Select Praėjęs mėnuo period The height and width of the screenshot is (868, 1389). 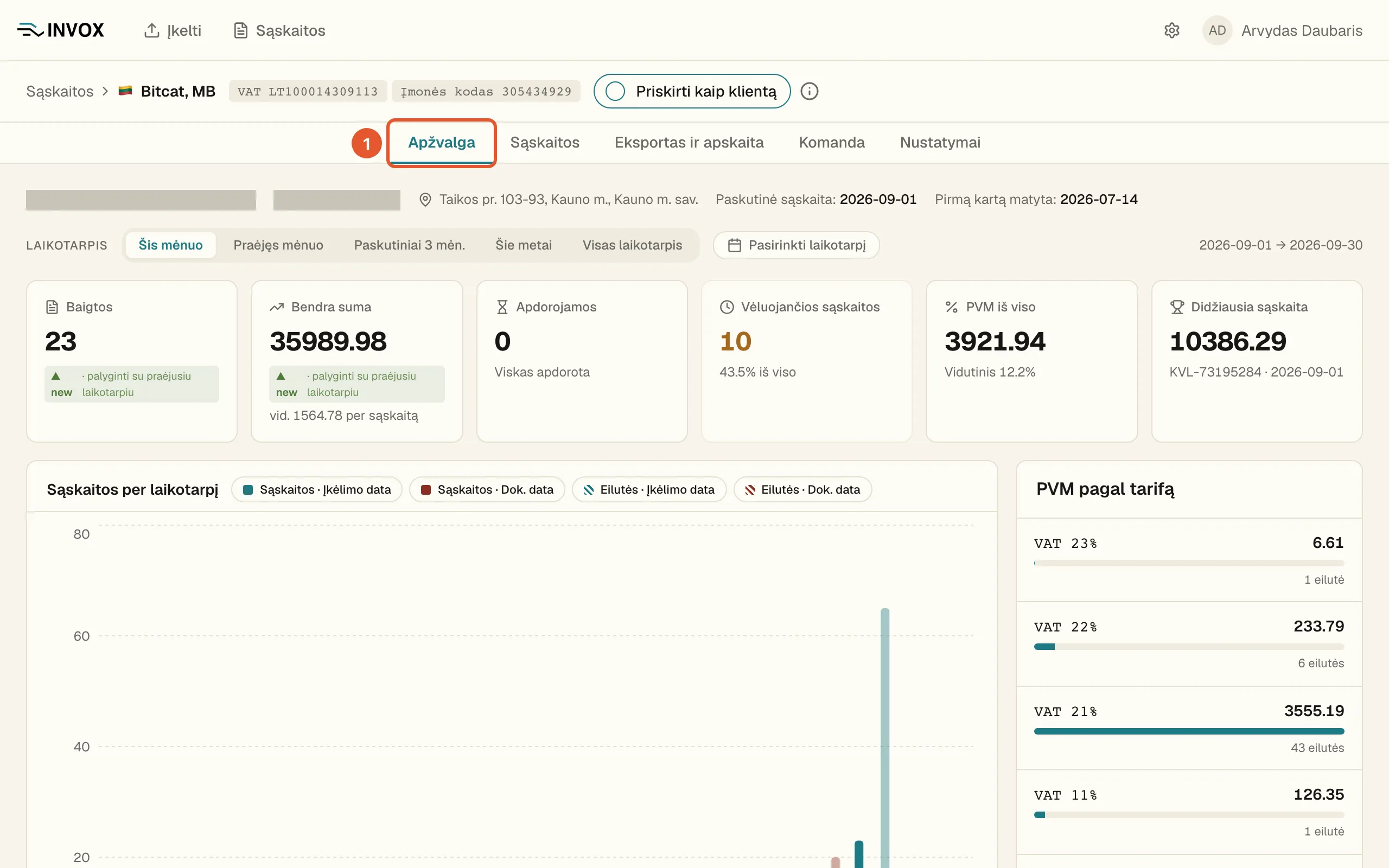pyautogui.click(x=278, y=245)
